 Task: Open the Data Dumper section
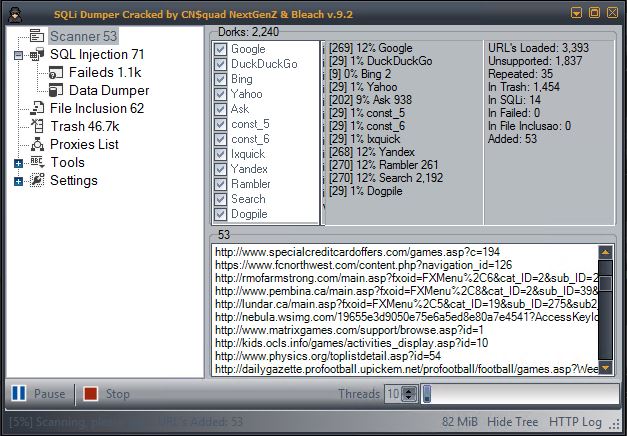[109, 90]
